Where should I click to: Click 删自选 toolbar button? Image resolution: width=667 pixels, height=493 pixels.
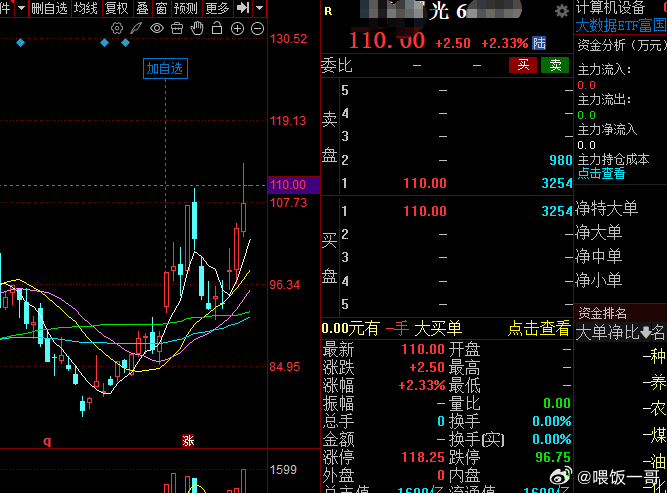(x=49, y=8)
